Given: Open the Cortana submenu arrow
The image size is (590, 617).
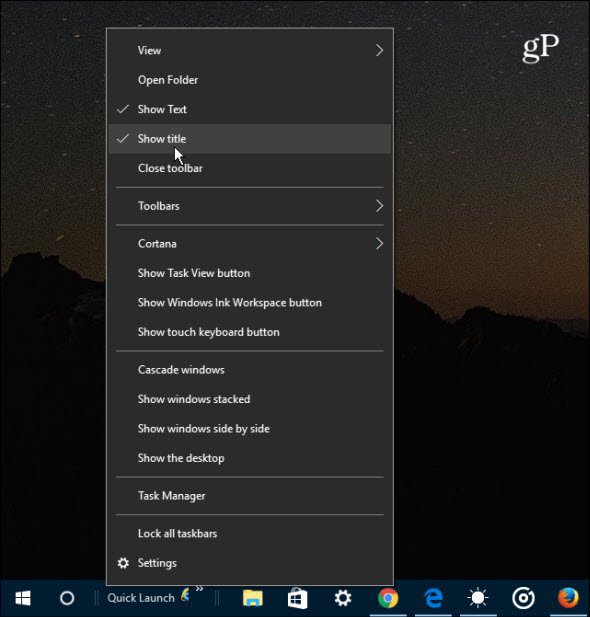Looking at the screenshot, I should [379, 244].
